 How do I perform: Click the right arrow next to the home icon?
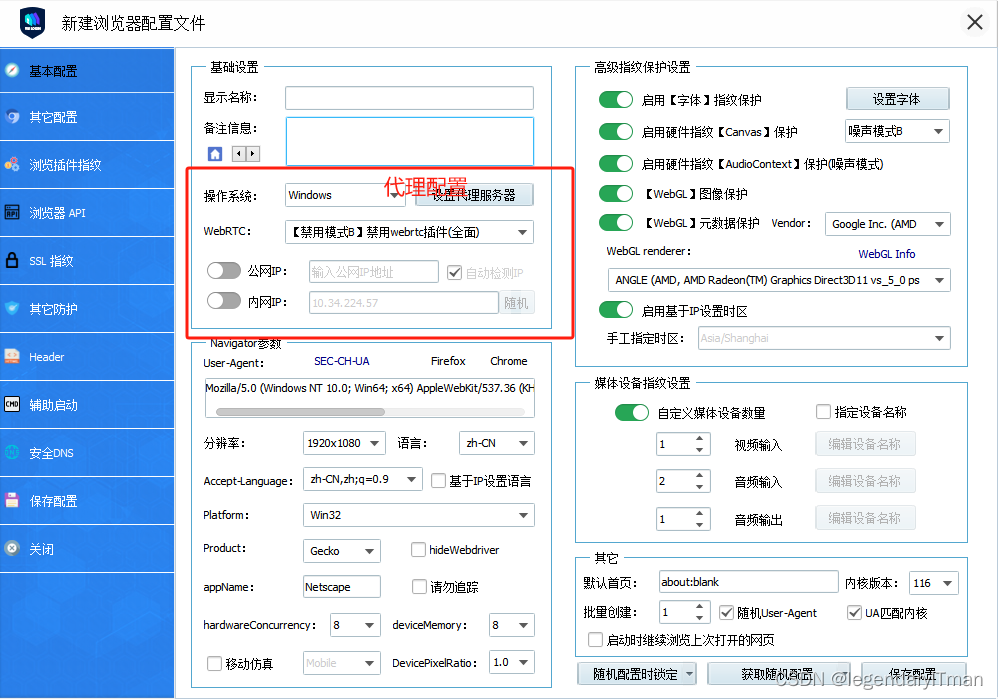pyautogui.click(x=253, y=153)
